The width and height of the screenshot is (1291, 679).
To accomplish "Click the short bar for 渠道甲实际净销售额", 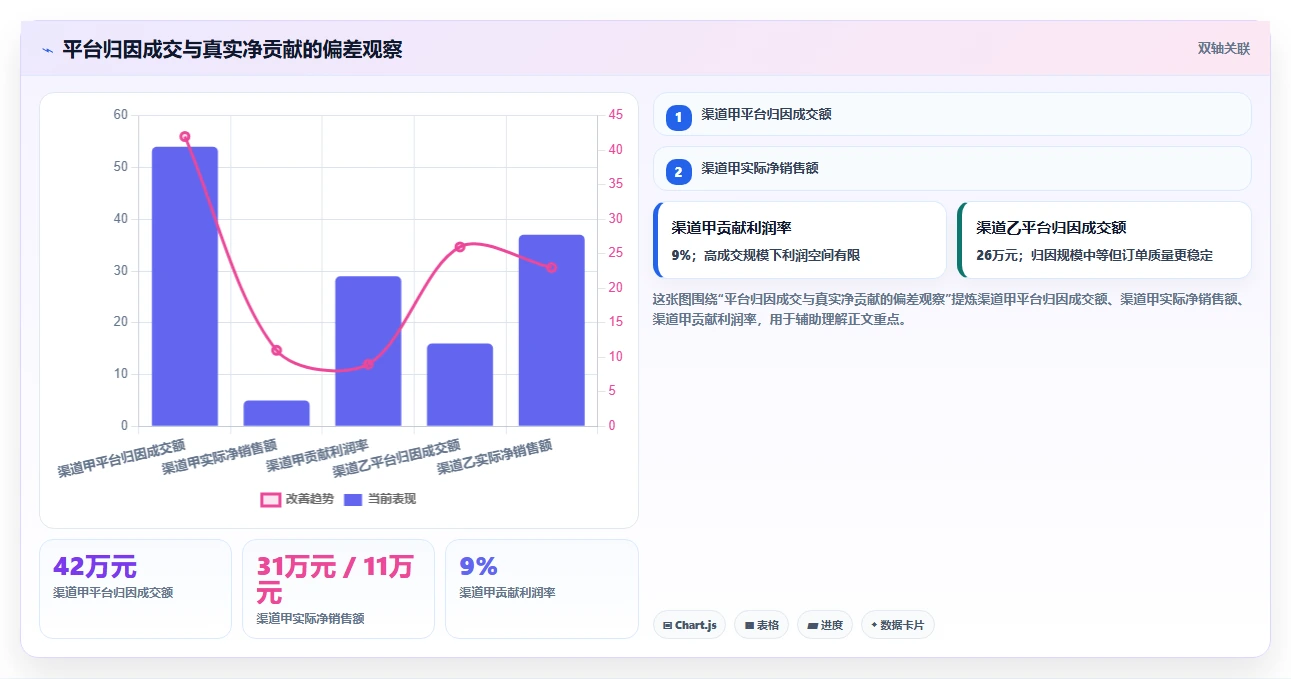I will [277, 413].
